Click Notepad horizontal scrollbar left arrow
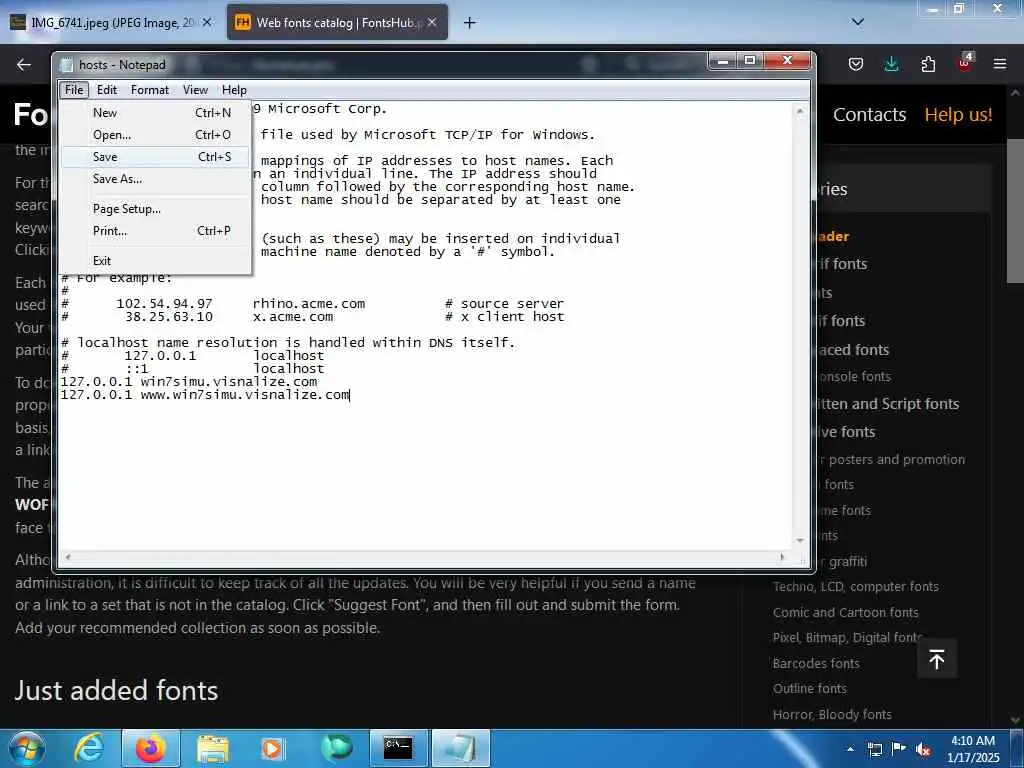This screenshot has width=1024, height=768. point(68,557)
